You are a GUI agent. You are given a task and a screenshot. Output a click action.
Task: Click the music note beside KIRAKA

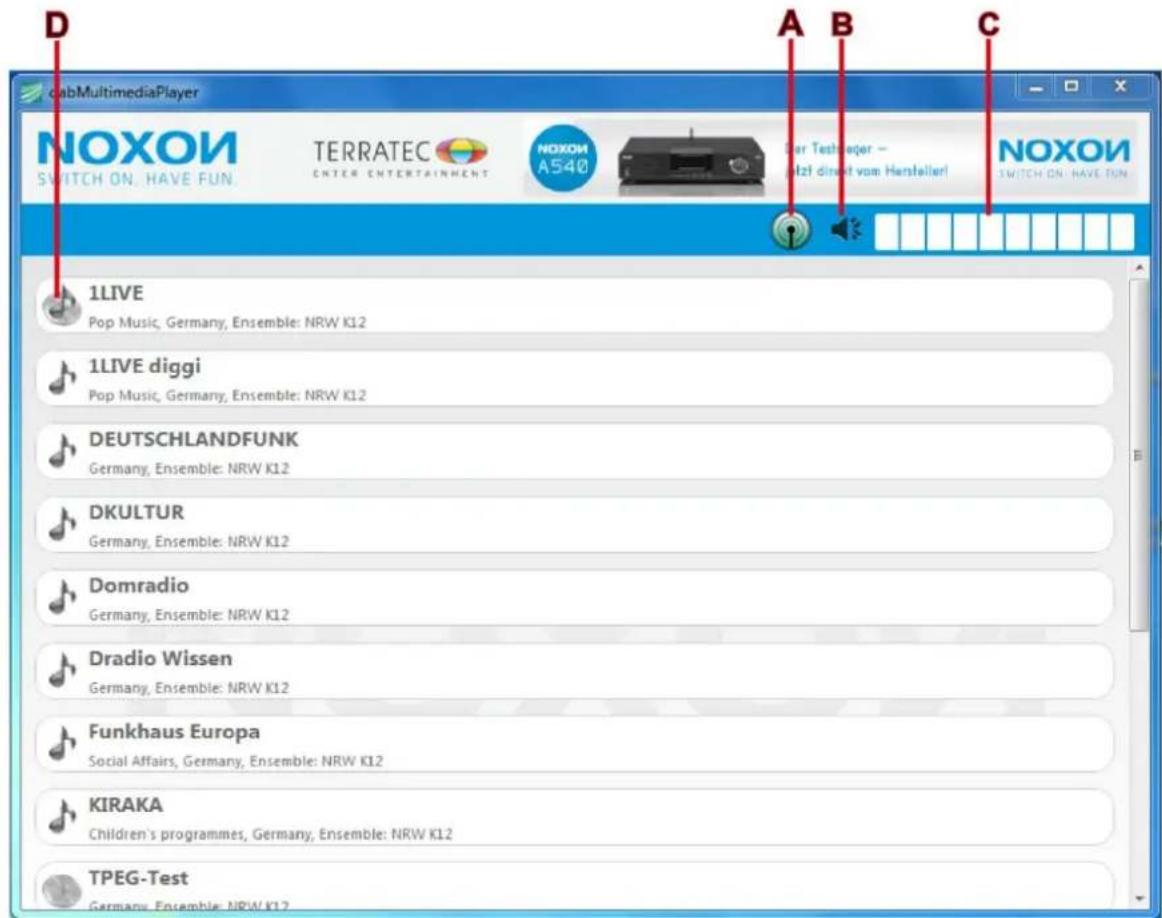click(62, 816)
